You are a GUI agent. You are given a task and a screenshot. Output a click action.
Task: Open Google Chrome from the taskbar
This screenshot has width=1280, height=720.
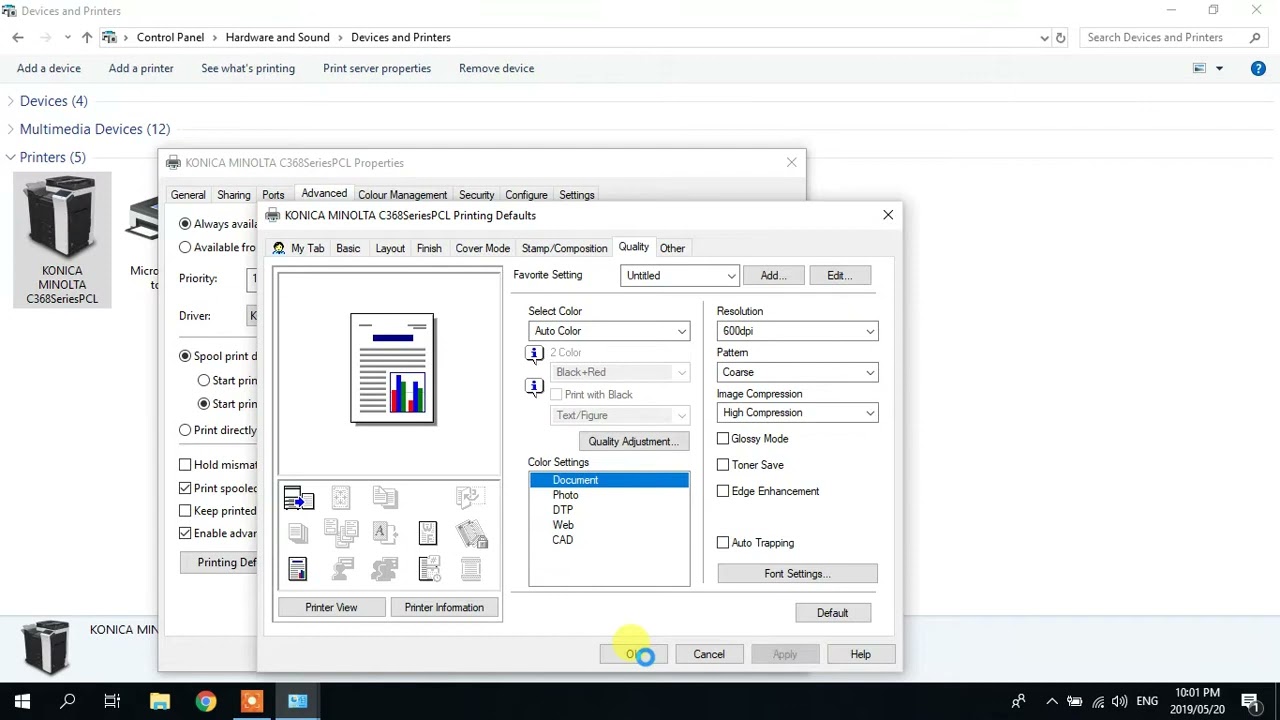(205, 701)
